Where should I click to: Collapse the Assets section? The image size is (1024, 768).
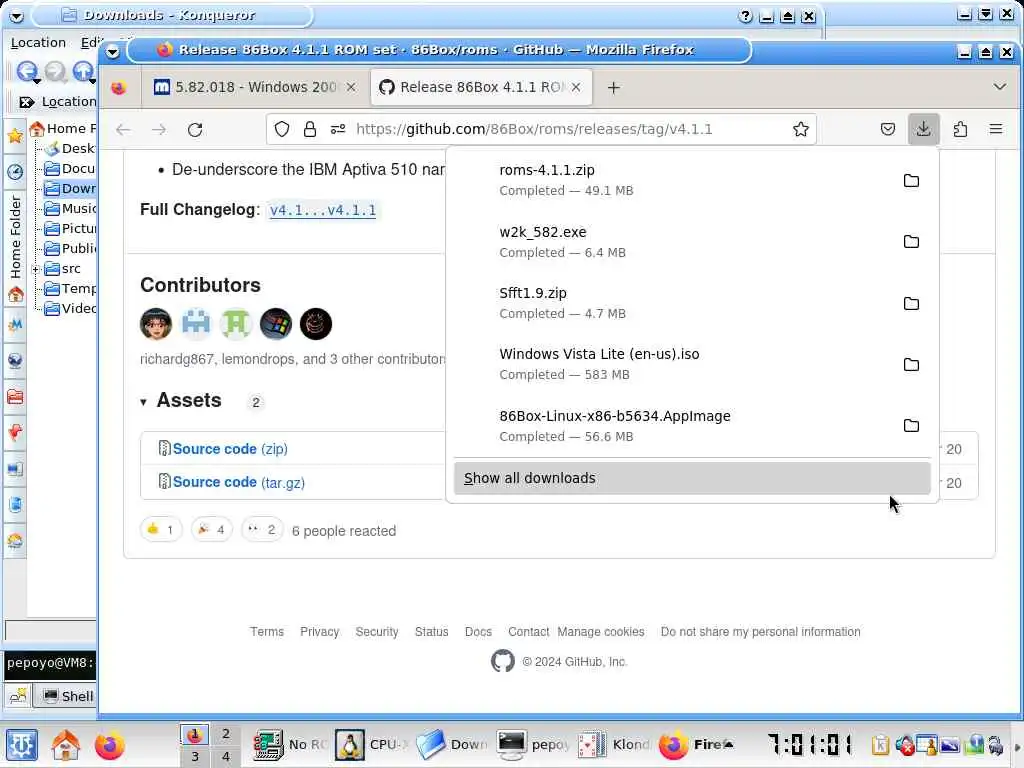coord(143,402)
